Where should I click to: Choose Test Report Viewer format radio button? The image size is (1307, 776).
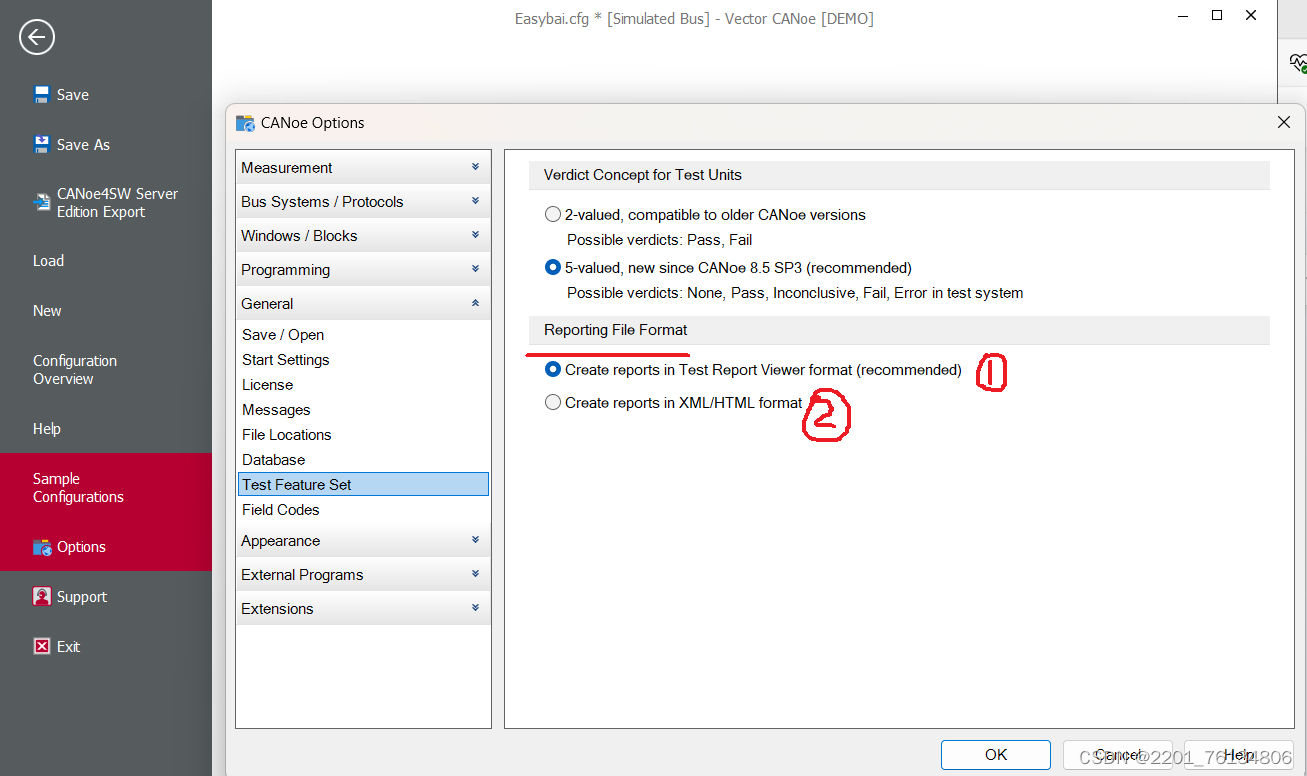click(553, 370)
